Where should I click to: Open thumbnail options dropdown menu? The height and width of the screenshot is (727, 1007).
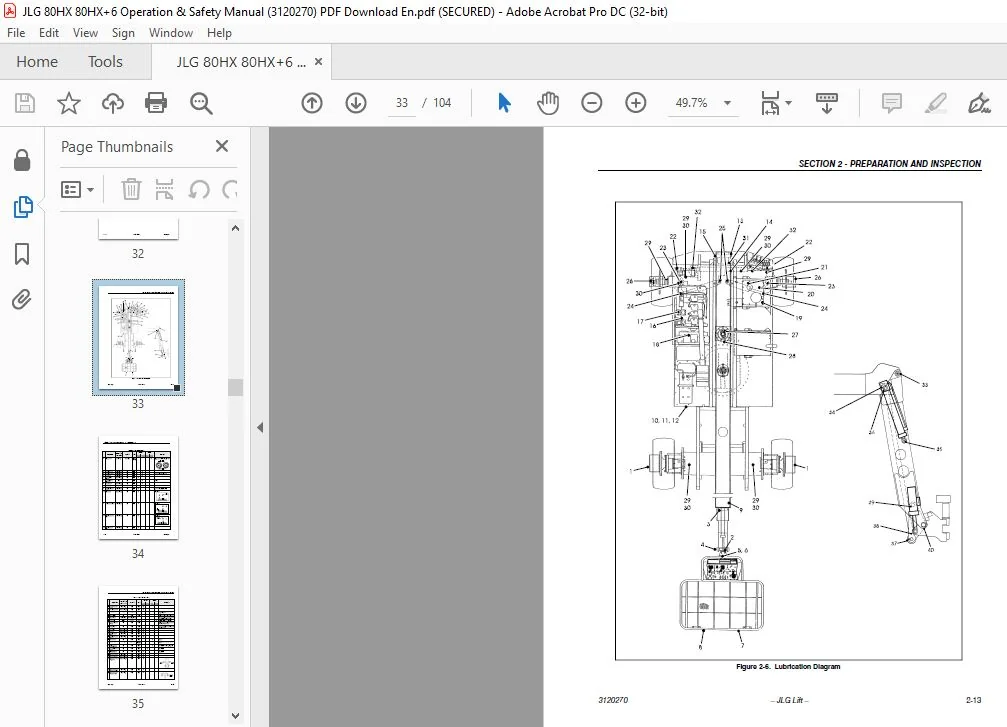(78, 189)
